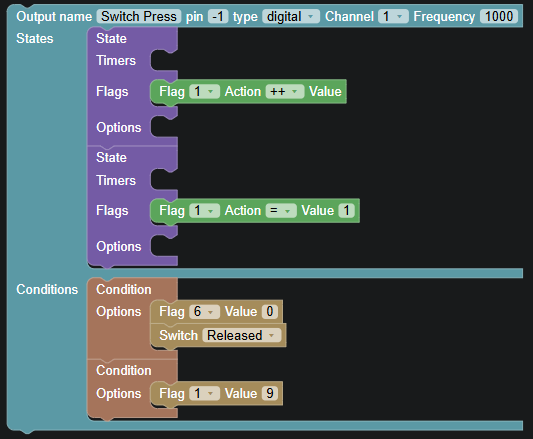Open the Action dropdown showing ++
Screen dimensions: 533x439
[x=285, y=91]
